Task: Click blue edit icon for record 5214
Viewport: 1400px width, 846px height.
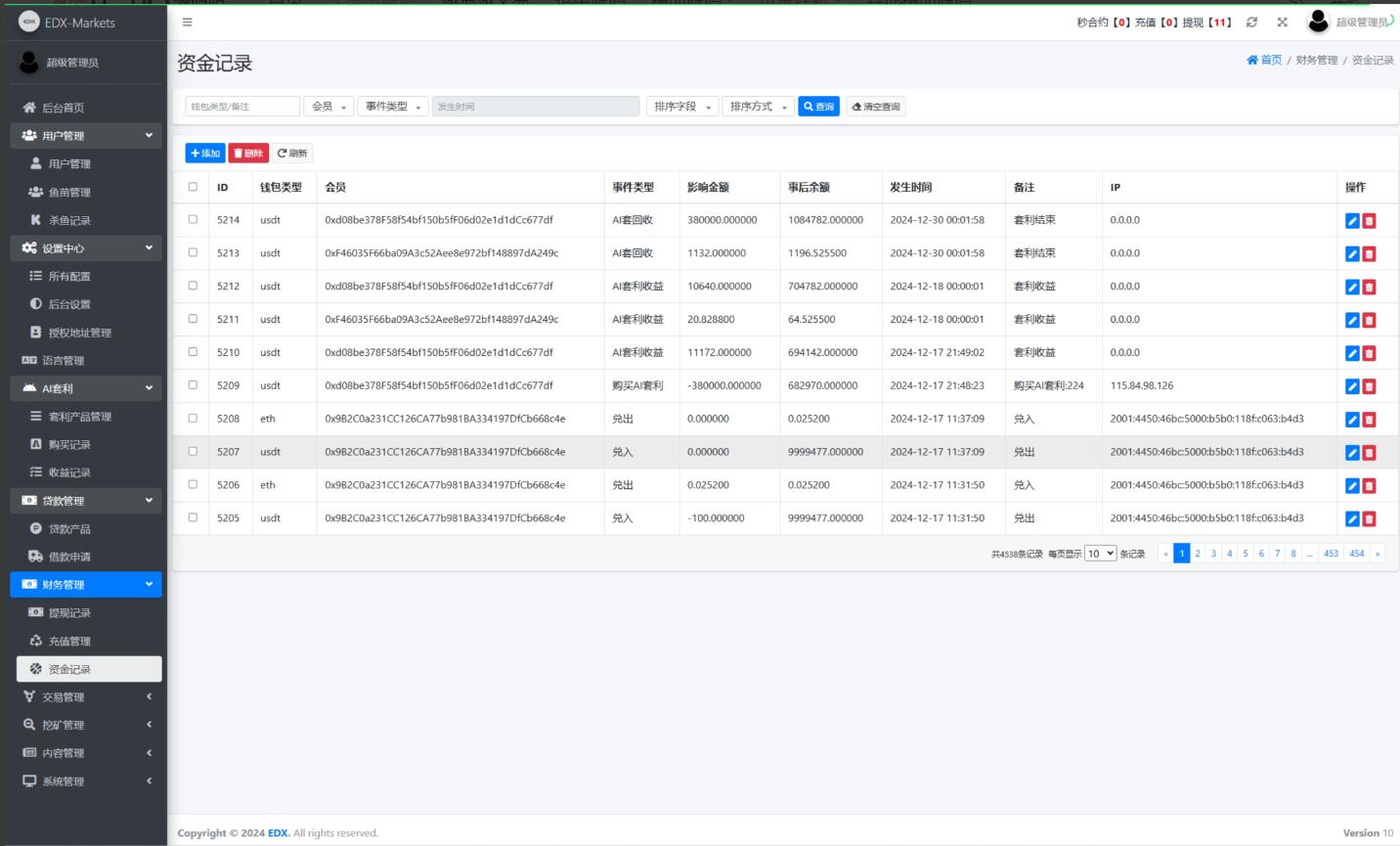Action: click(1352, 221)
